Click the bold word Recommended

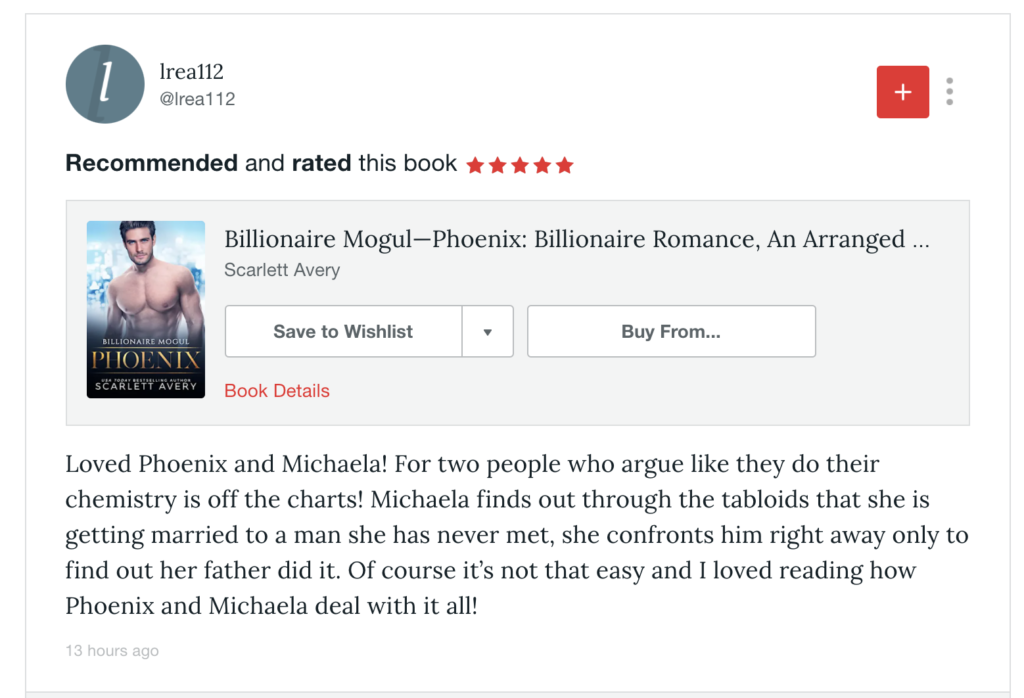click(151, 163)
